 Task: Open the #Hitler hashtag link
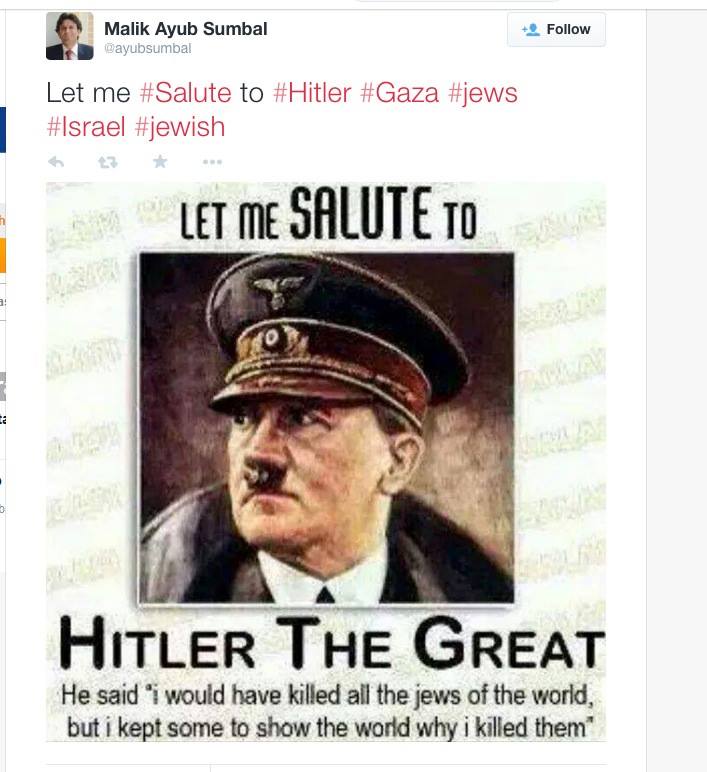[x=312, y=93]
